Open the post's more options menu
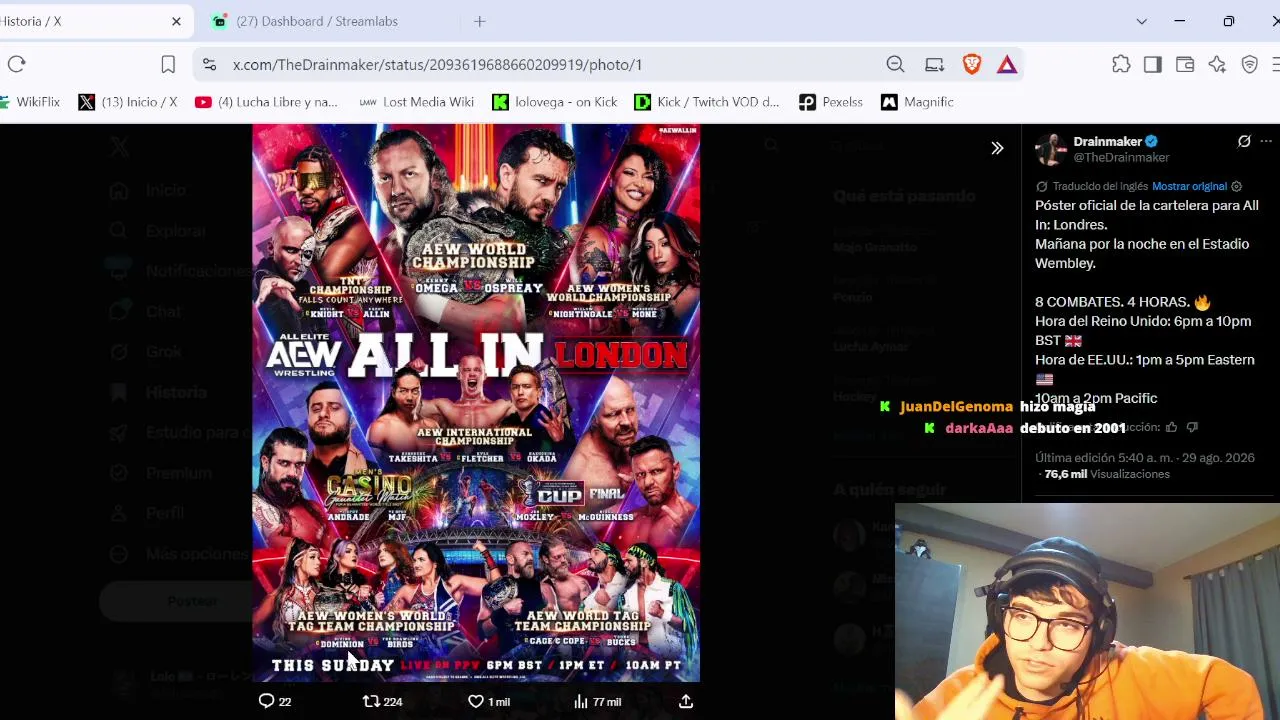 tap(1266, 142)
